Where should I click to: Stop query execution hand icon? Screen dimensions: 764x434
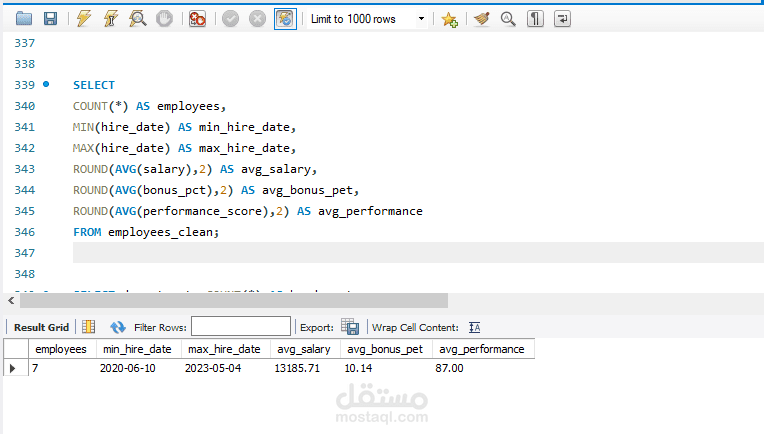(164, 19)
